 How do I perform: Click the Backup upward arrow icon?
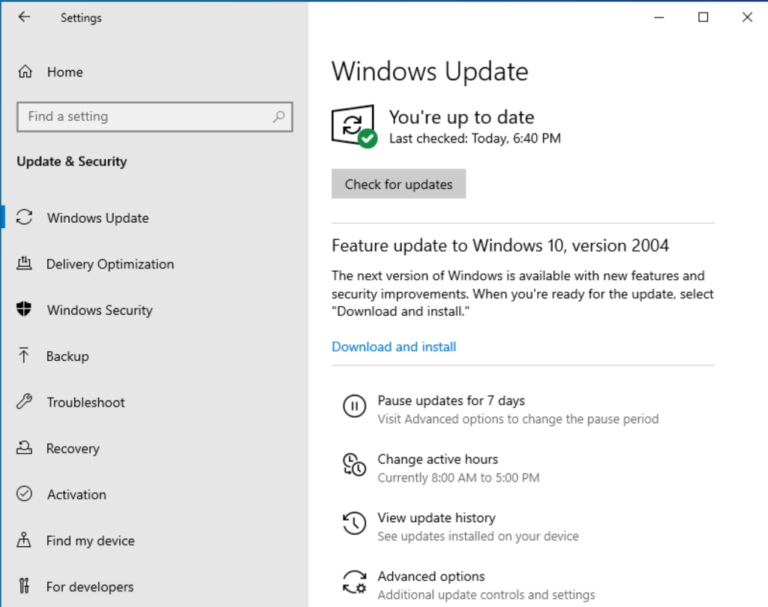point(24,356)
